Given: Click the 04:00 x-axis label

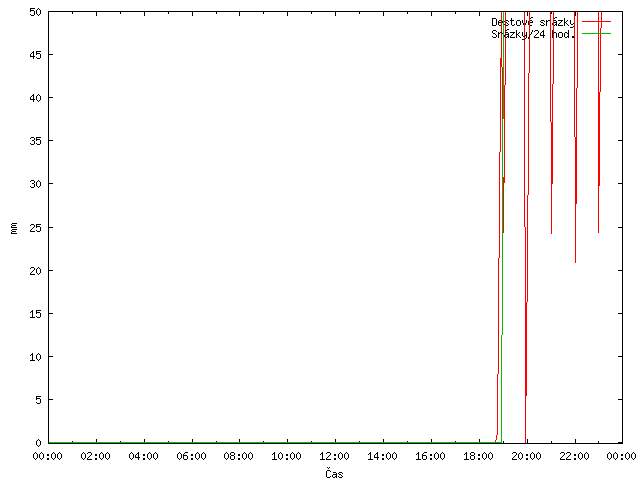Looking at the screenshot, I should point(143,456).
